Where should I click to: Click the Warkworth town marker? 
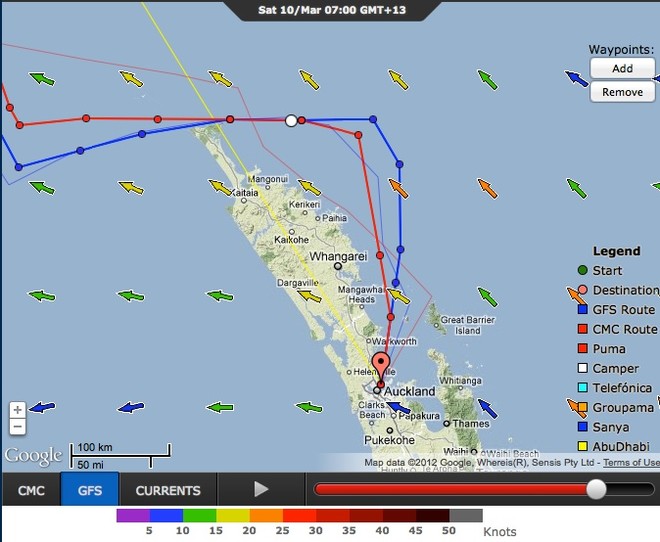[368, 341]
